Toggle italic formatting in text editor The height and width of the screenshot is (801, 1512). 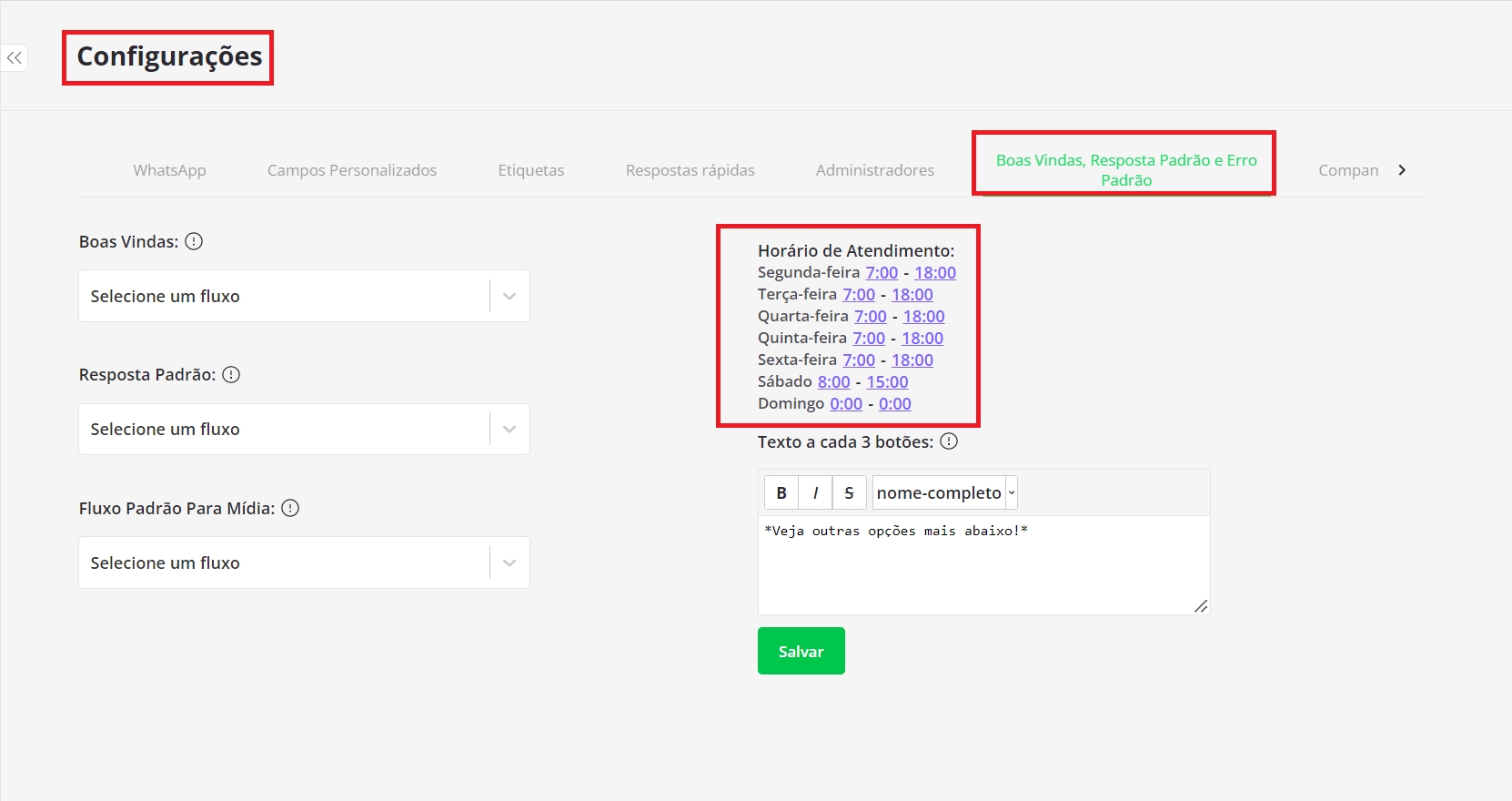(x=815, y=492)
